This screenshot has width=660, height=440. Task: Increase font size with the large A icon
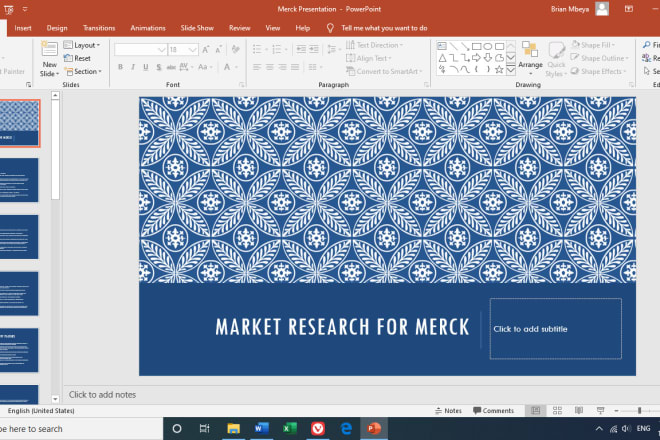coord(205,50)
